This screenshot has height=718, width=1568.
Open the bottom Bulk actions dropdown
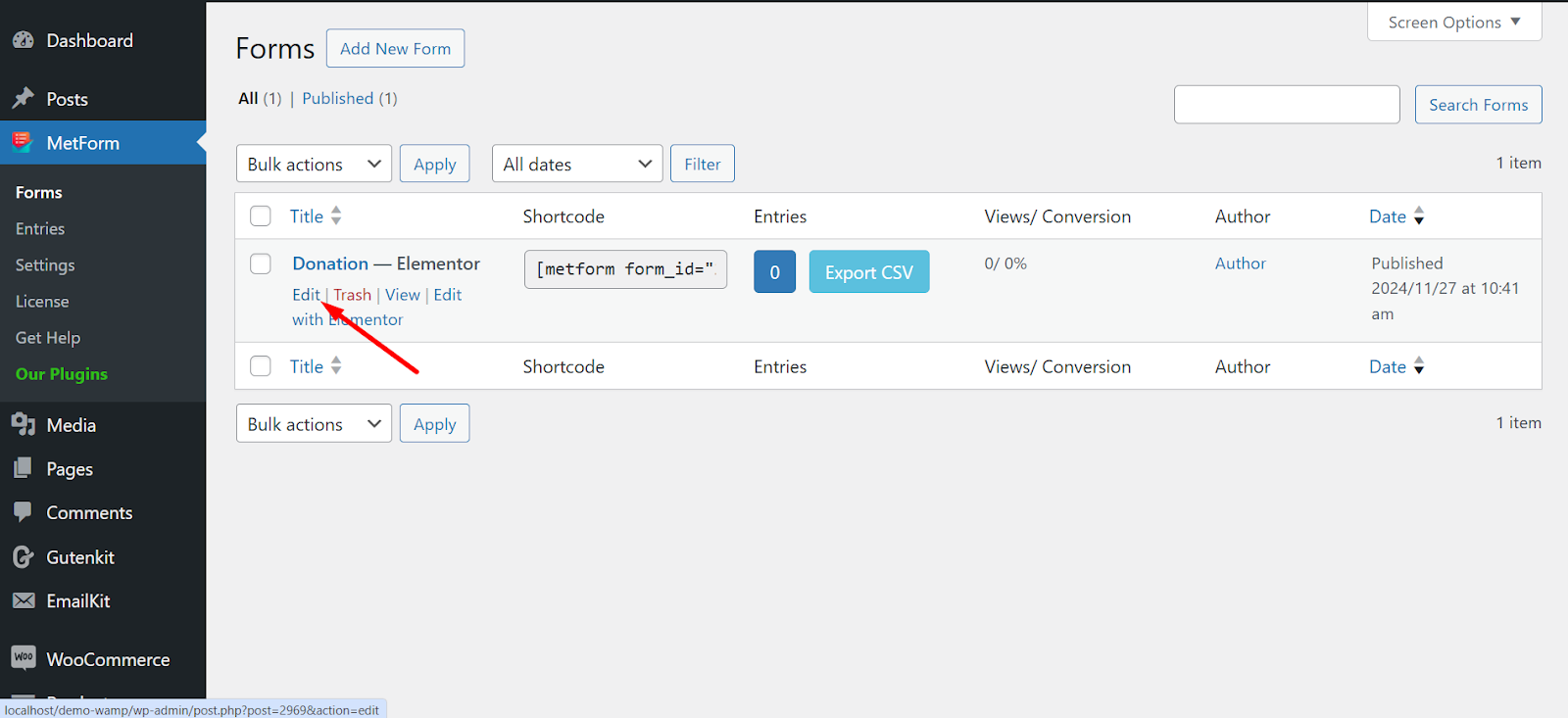coord(314,423)
